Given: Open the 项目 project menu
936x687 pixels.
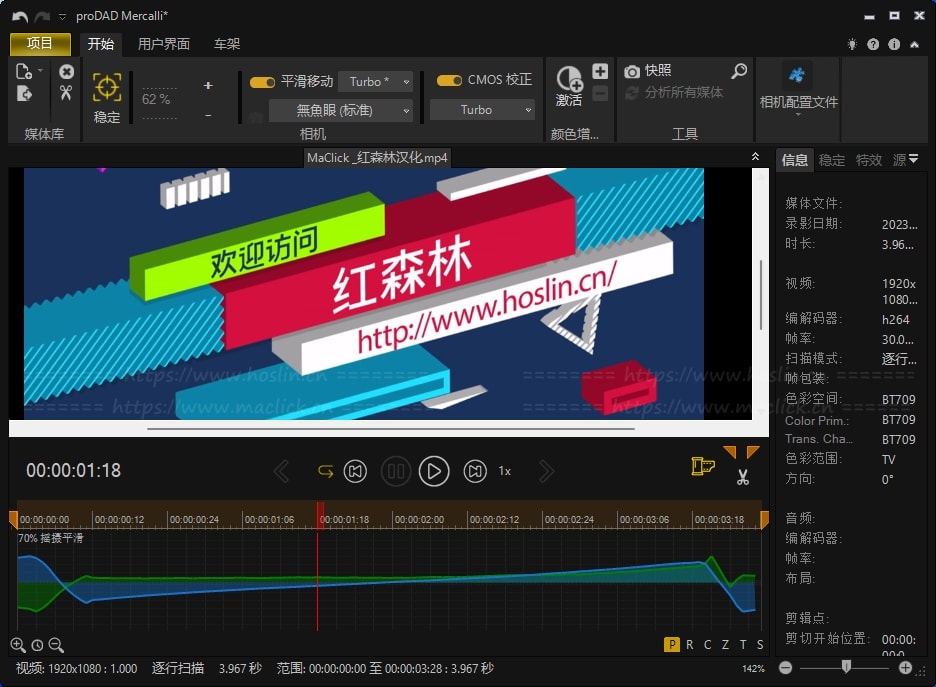Looking at the screenshot, I should pyautogui.click(x=40, y=44).
